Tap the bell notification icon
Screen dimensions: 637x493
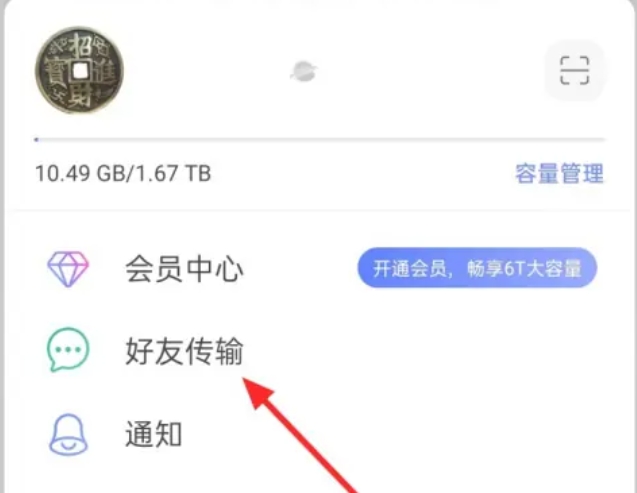pos(68,435)
